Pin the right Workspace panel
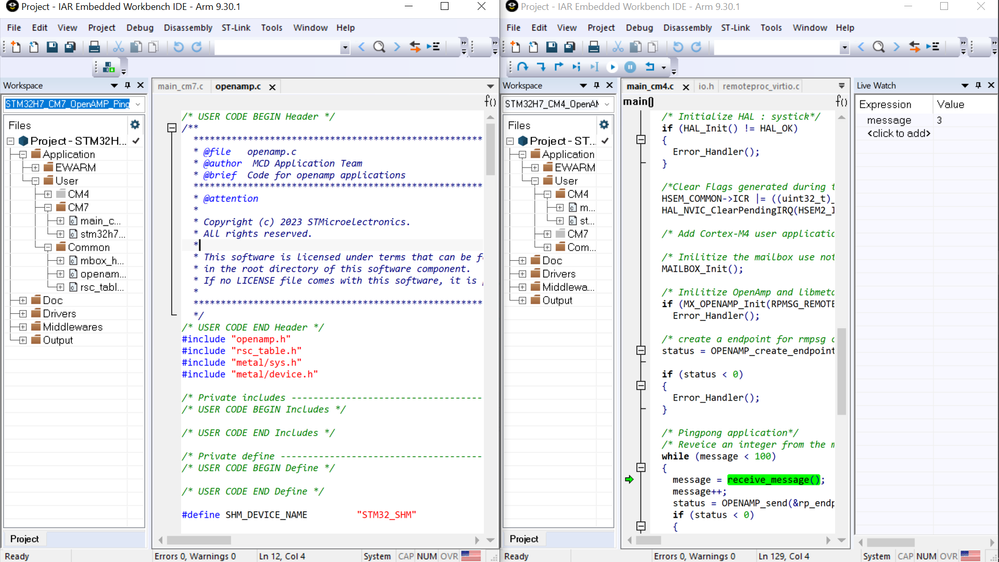The image size is (999, 562). (596, 85)
